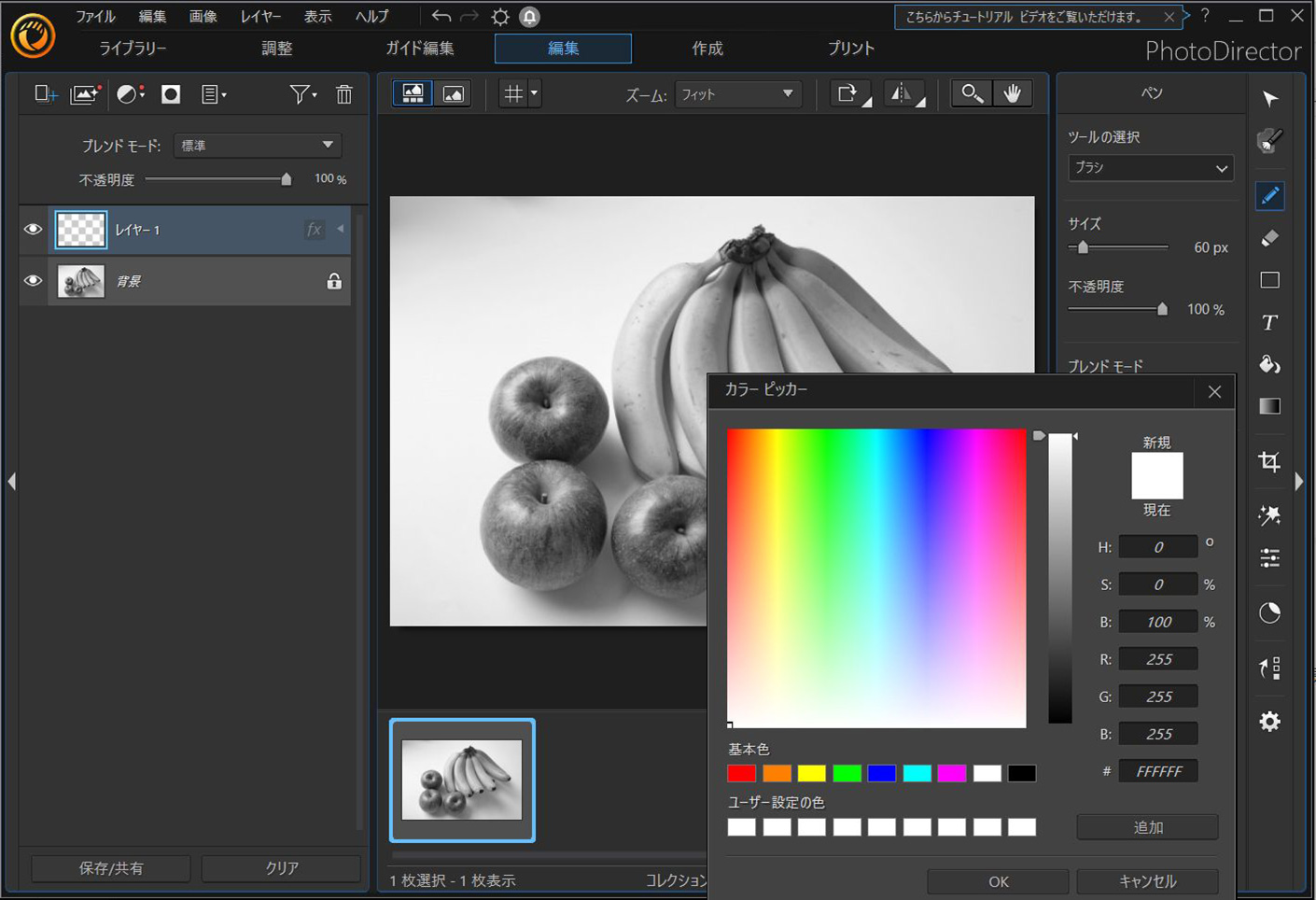The height and width of the screenshot is (900, 1316).
Task: Add an adjustment layer
Action: click(130, 93)
